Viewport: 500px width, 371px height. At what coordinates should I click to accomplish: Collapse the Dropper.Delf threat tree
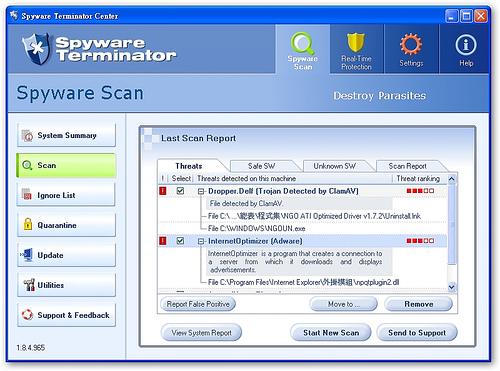coord(201,191)
